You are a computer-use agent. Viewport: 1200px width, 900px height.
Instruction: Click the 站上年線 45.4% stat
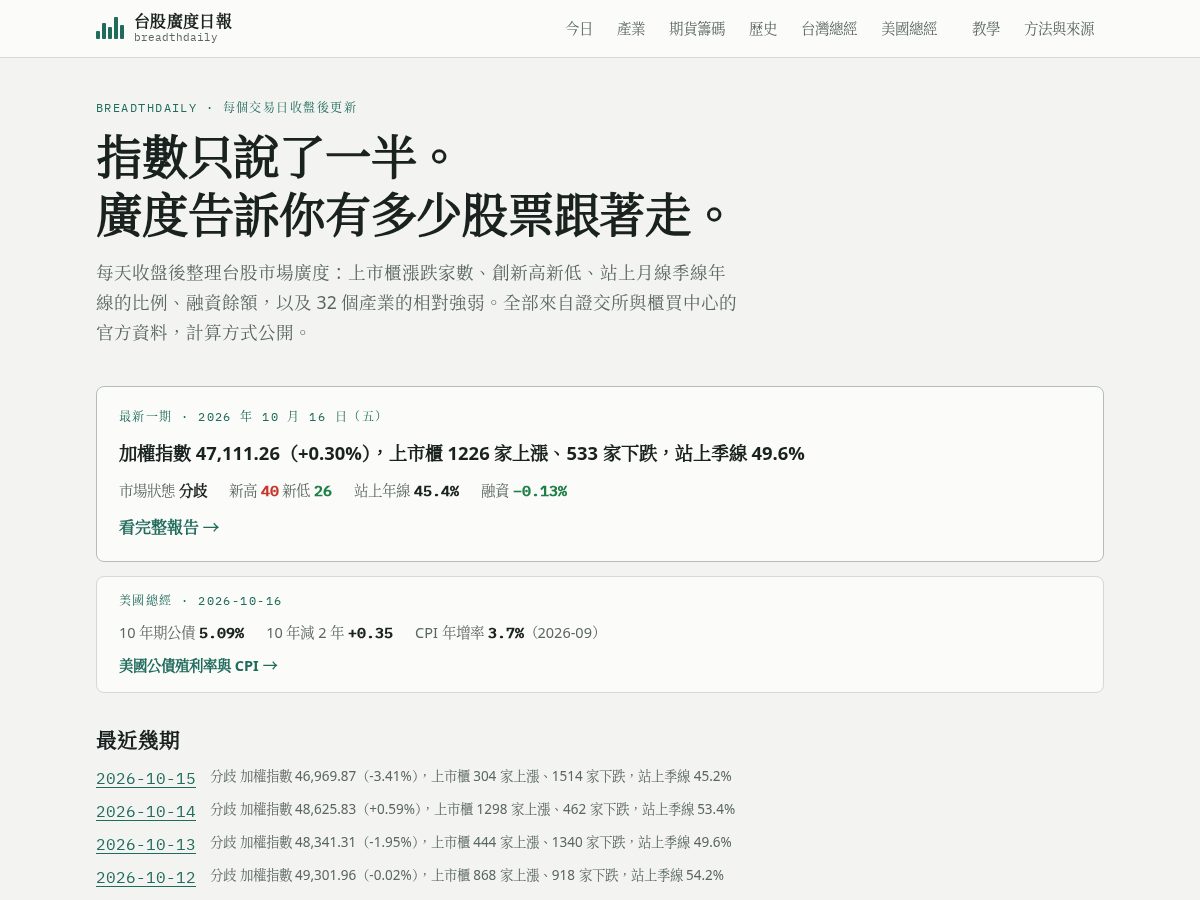406,491
